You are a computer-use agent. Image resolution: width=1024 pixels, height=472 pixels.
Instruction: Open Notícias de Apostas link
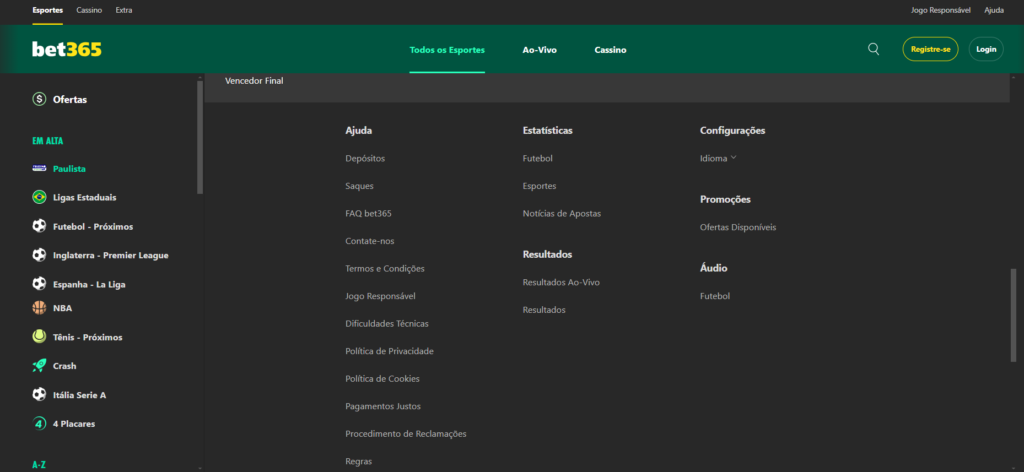(562, 213)
